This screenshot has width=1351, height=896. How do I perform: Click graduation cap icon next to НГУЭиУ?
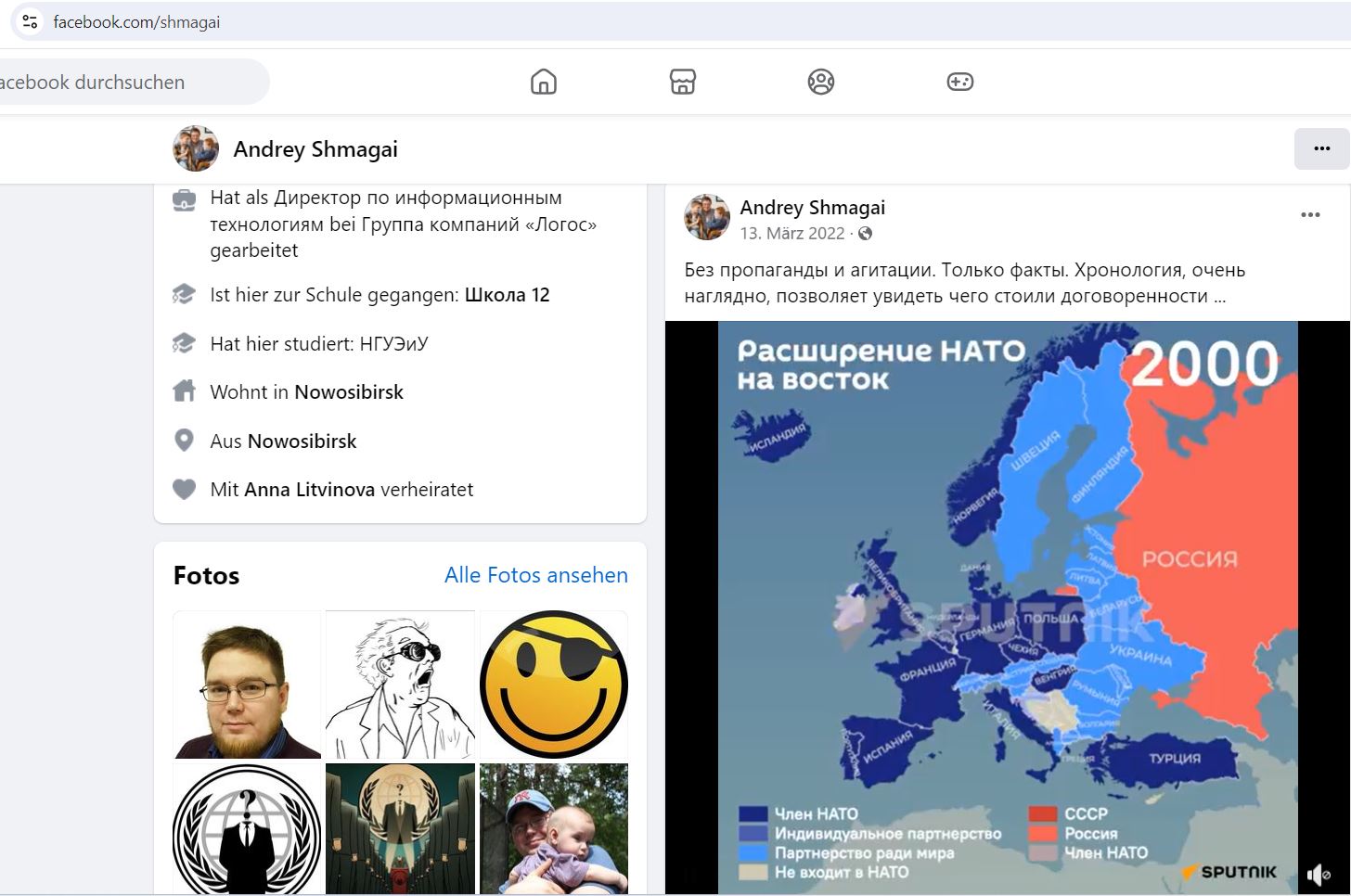pos(184,343)
